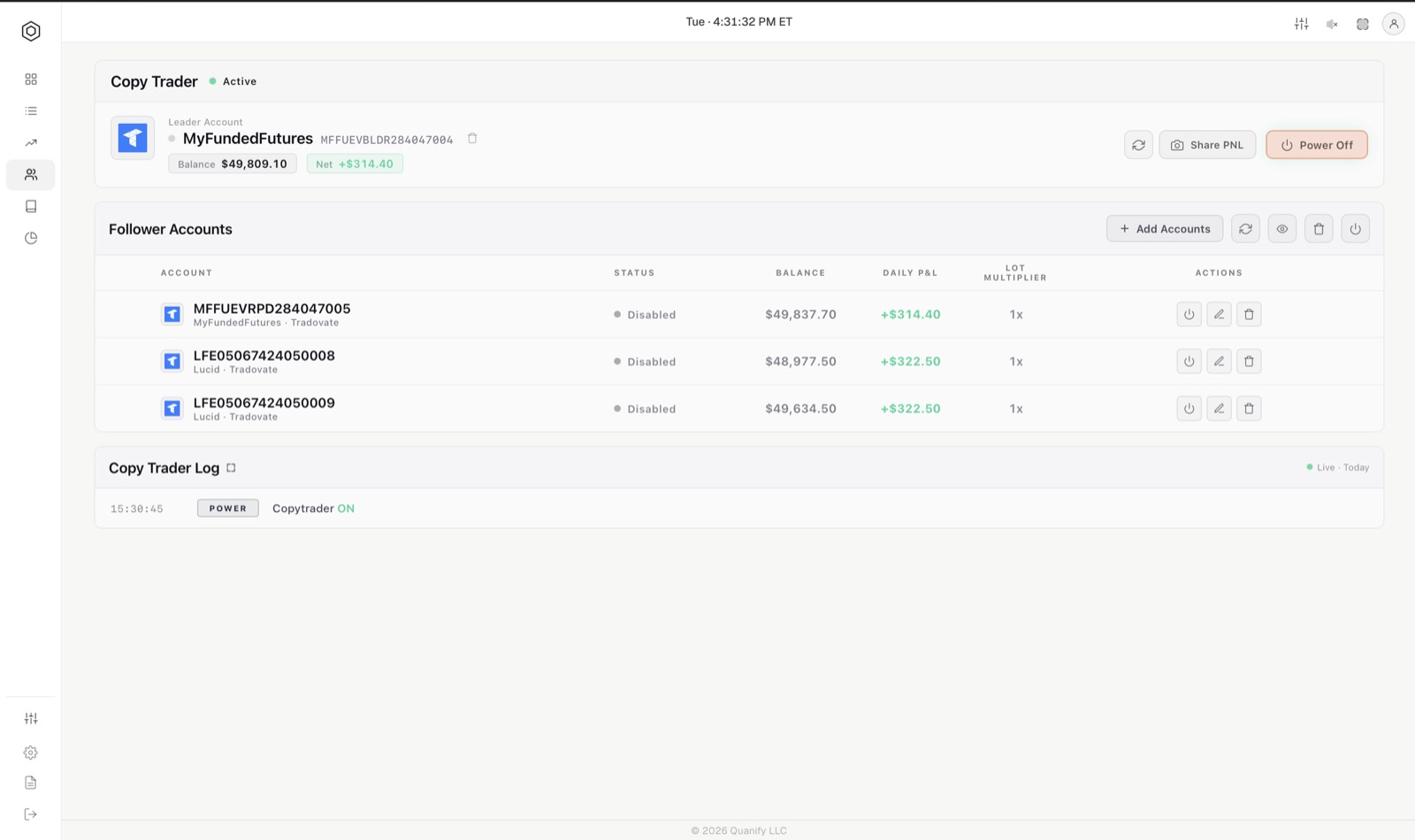Toggle follower balances visibility eye icon
This screenshot has height=840, width=1415.
coord(1282,229)
